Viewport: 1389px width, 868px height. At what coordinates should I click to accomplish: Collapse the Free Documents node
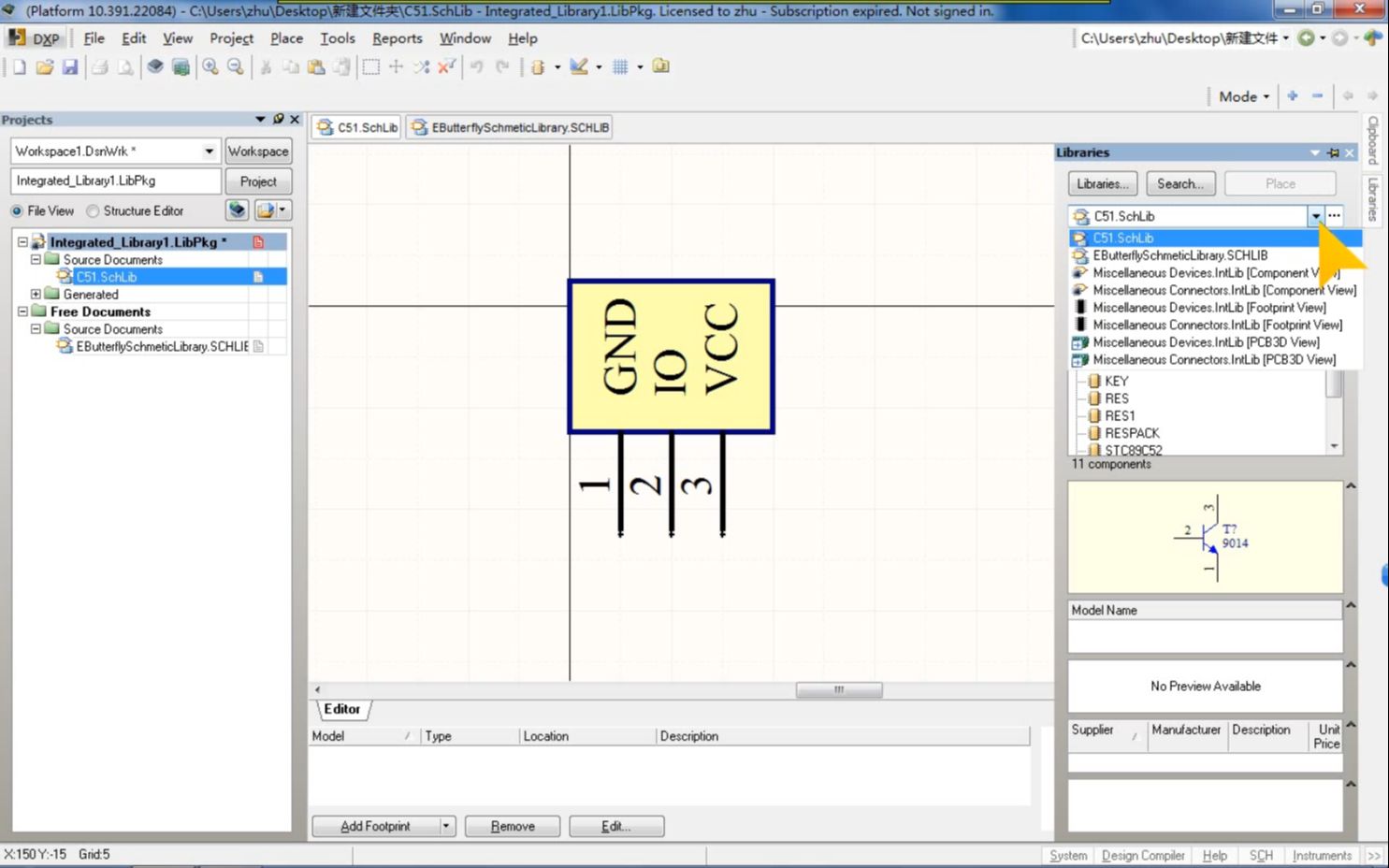pyautogui.click(x=22, y=311)
